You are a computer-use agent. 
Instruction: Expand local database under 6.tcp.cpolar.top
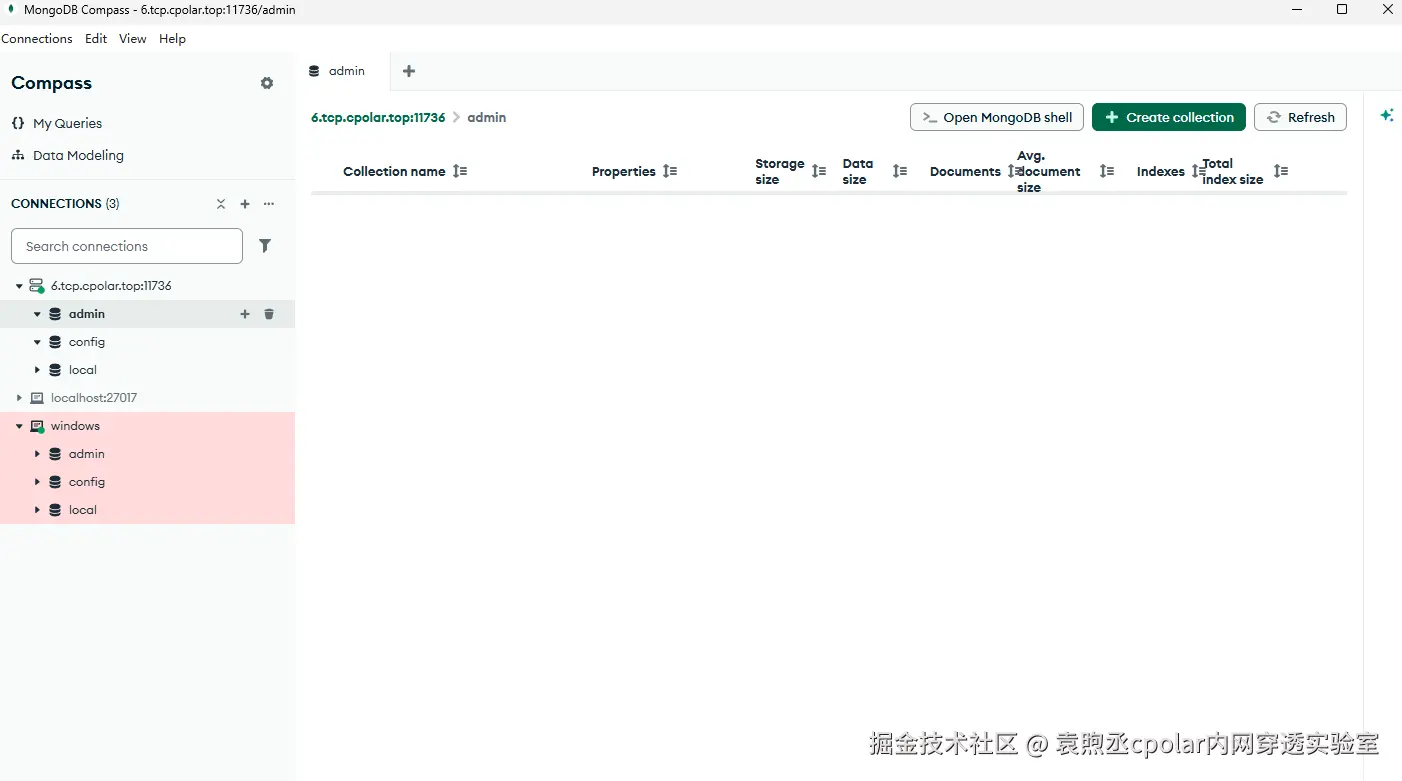37,370
